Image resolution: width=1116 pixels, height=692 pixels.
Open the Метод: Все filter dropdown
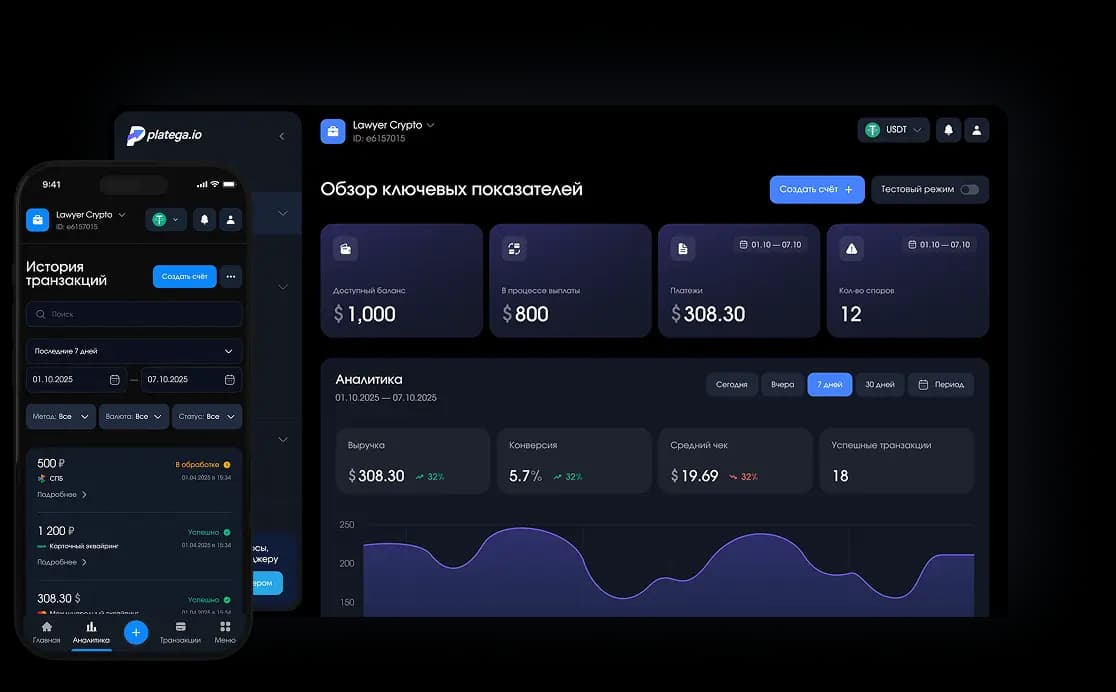(x=60, y=416)
